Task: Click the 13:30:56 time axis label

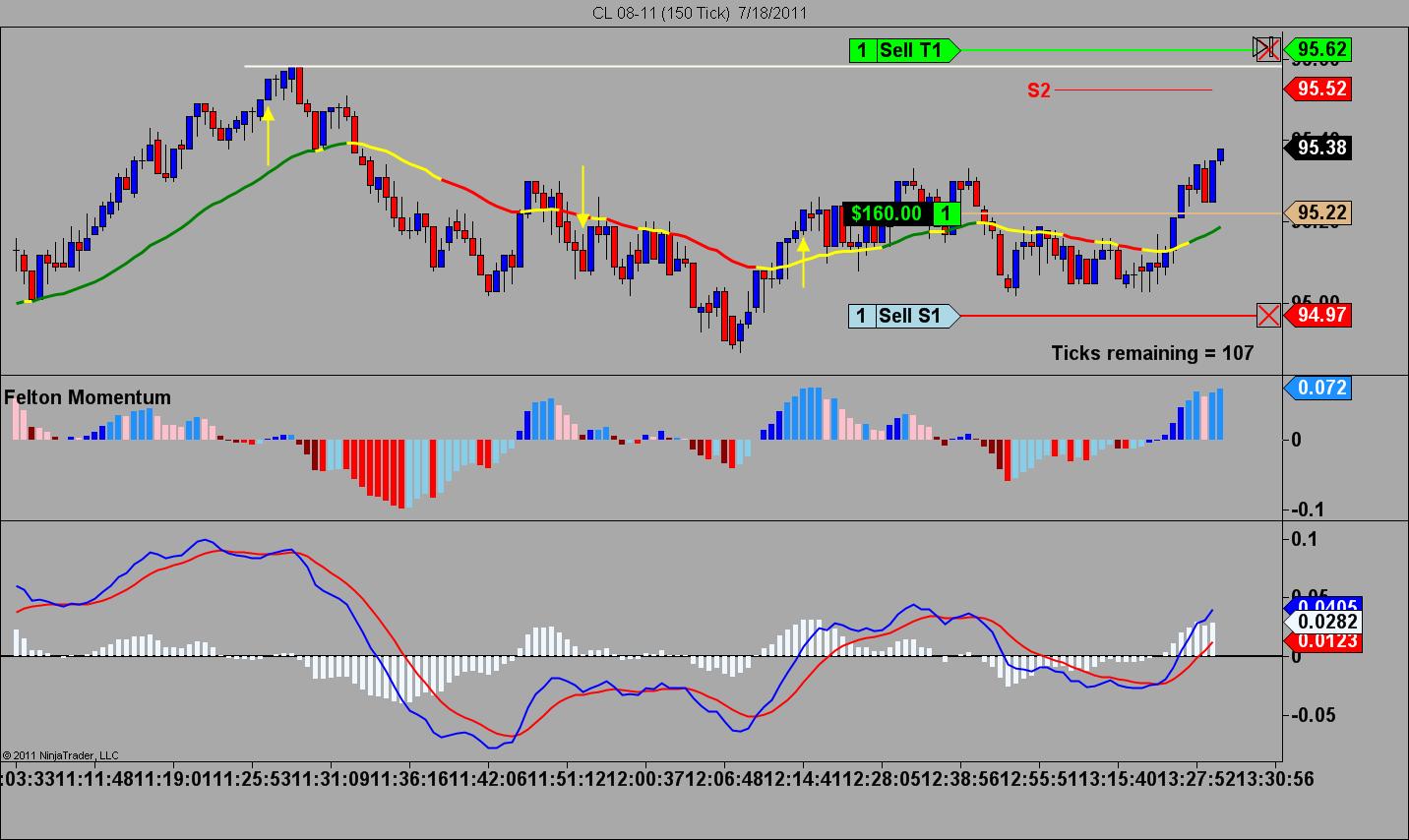Action: [x=1275, y=777]
